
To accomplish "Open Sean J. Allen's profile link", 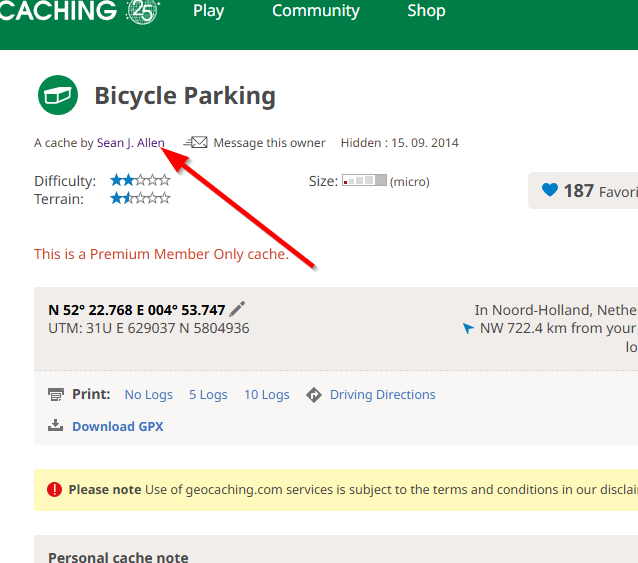I will (131, 143).
